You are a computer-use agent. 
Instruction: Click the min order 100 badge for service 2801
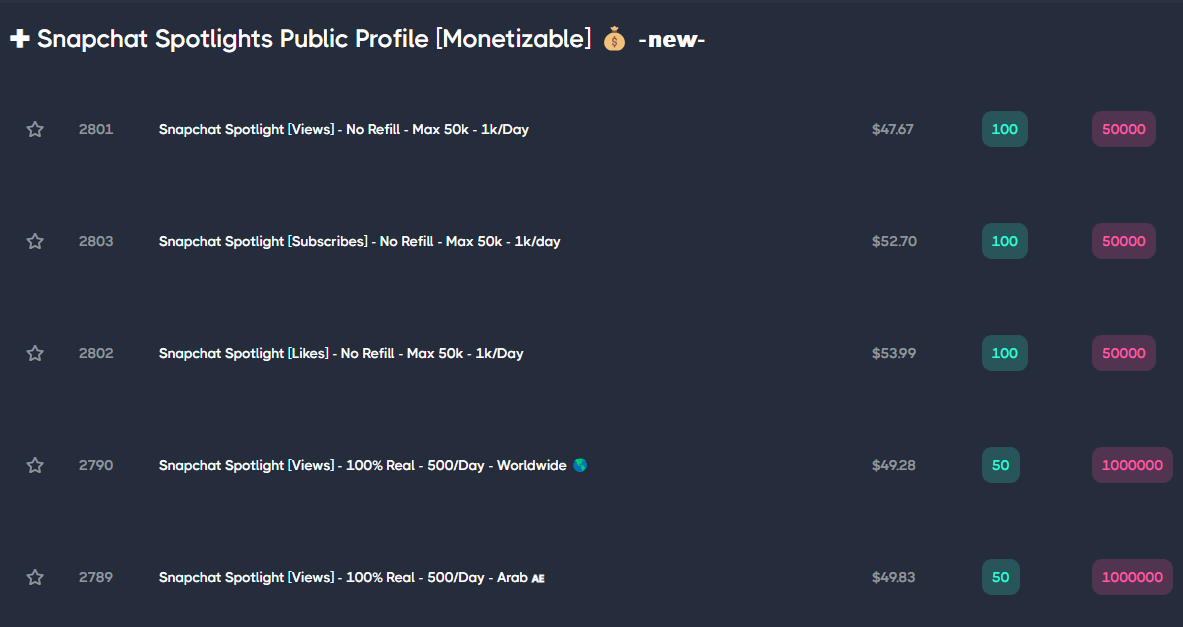point(1004,129)
